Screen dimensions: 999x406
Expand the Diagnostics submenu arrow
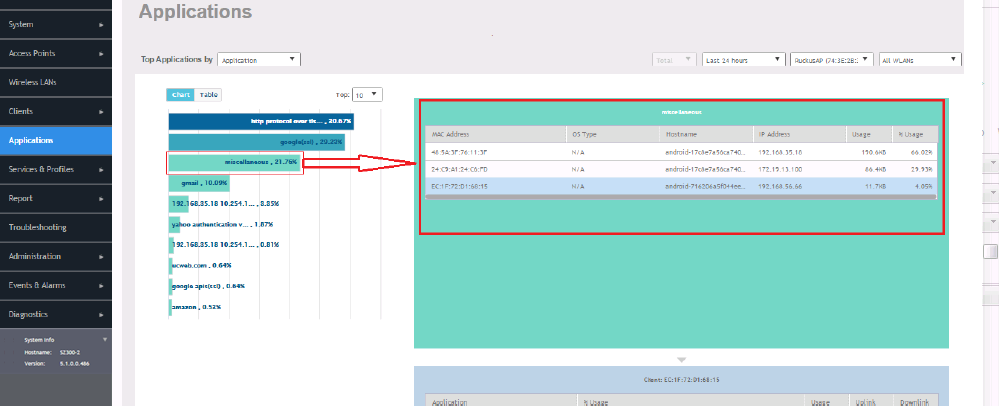point(102,315)
